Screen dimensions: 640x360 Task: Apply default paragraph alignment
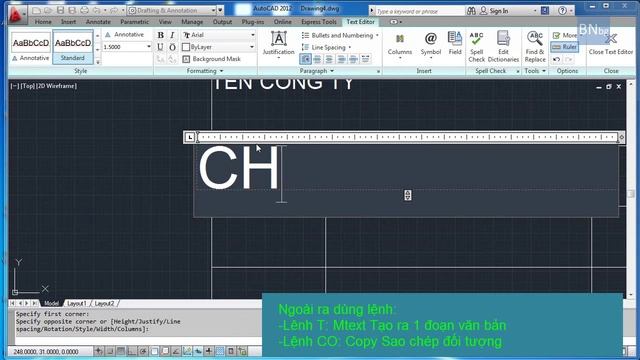point(305,59)
